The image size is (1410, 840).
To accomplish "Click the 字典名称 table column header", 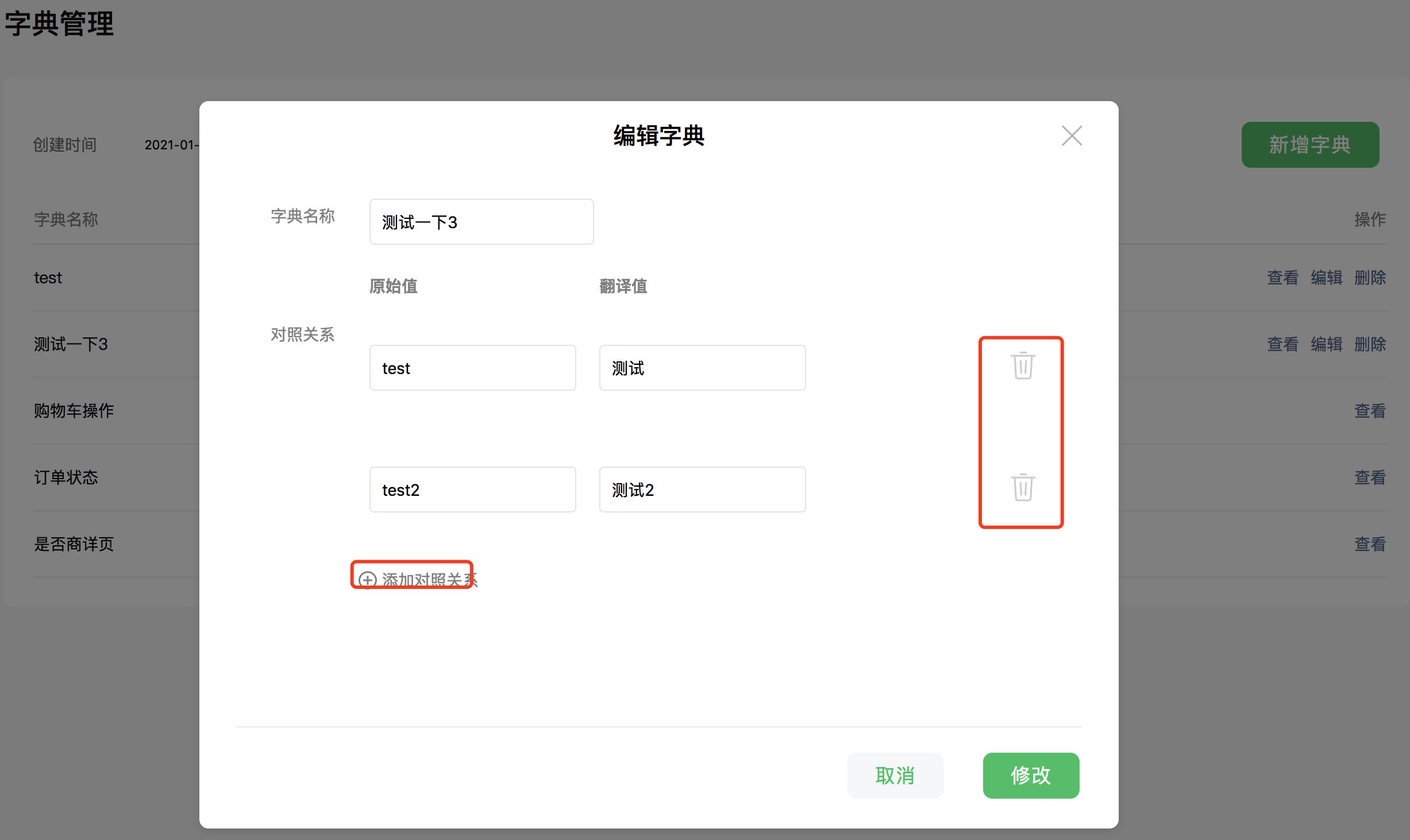I will (66, 219).
